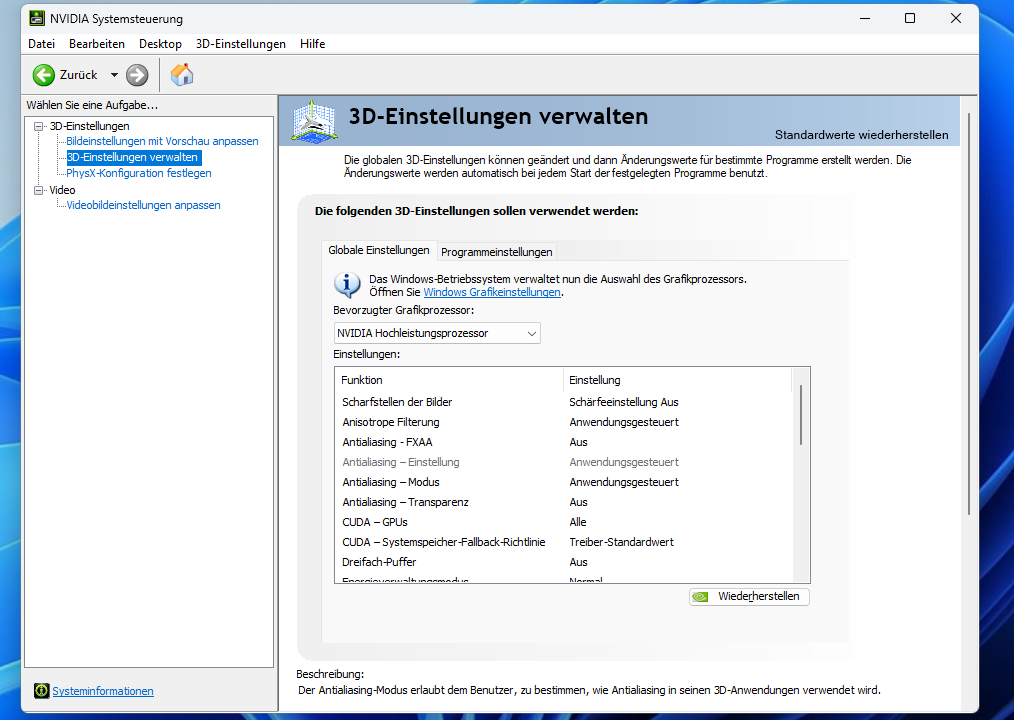This screenshot has height=720, width=1014.
Task: Open the back history dropdown arrow
Action: (x=114, y=75)
